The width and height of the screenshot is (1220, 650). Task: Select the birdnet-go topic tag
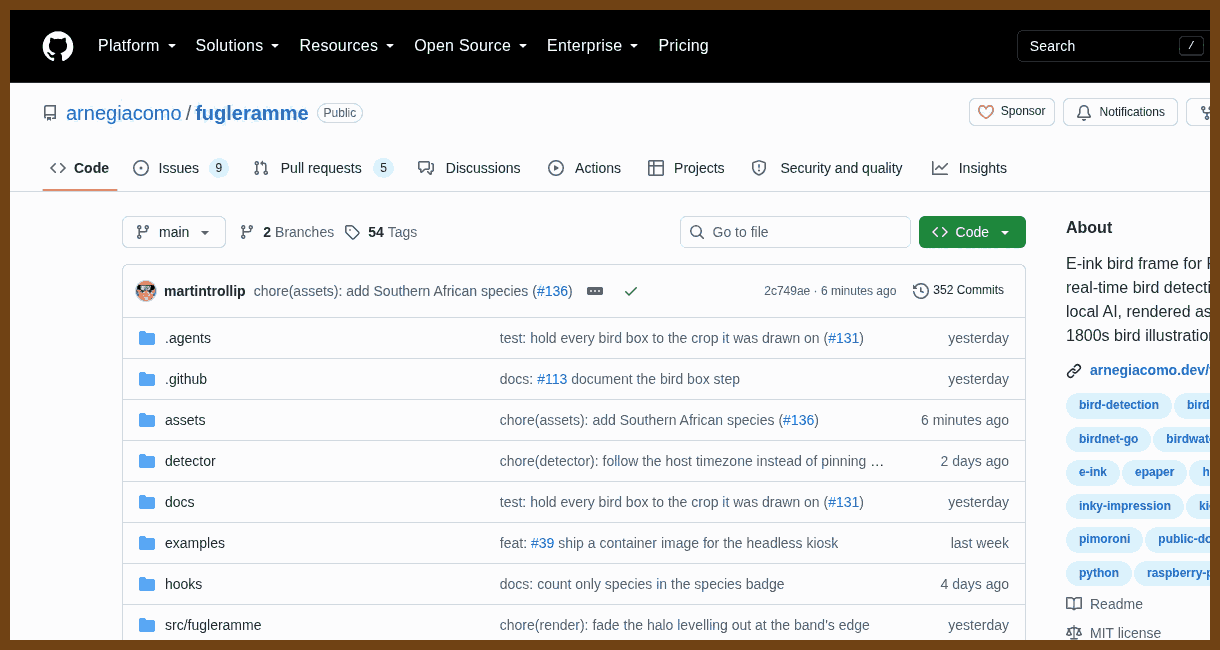1108,440
